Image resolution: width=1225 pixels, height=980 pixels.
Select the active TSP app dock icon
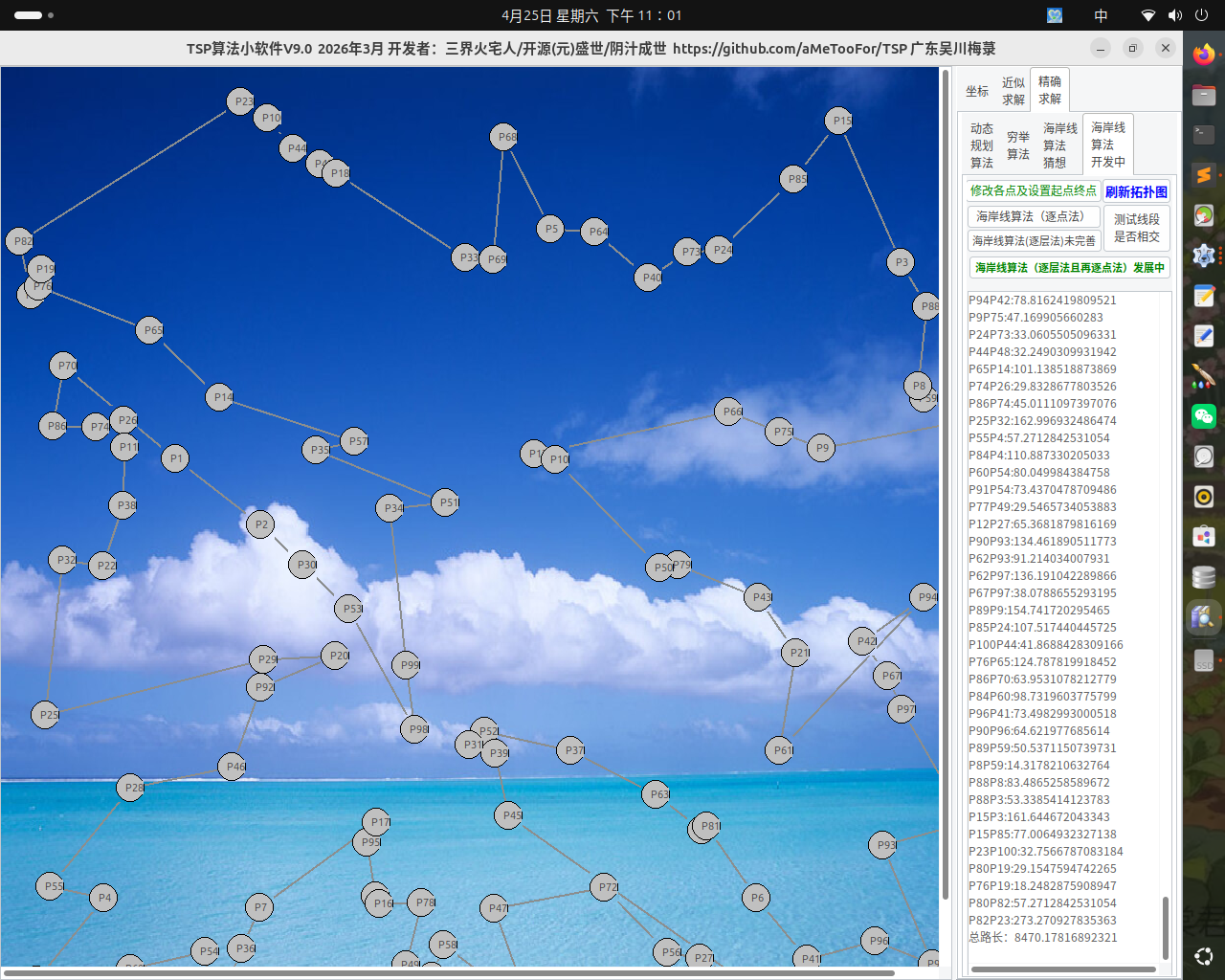[1204, 617]
